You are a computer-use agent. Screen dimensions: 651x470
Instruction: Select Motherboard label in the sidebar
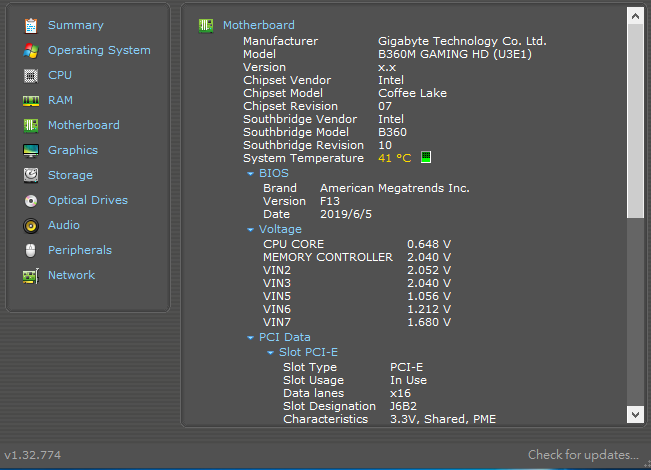(83, 125)
